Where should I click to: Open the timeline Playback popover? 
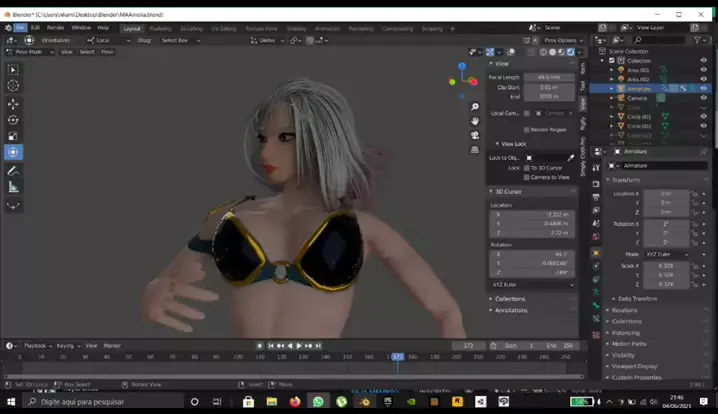(x=37, y=346)
